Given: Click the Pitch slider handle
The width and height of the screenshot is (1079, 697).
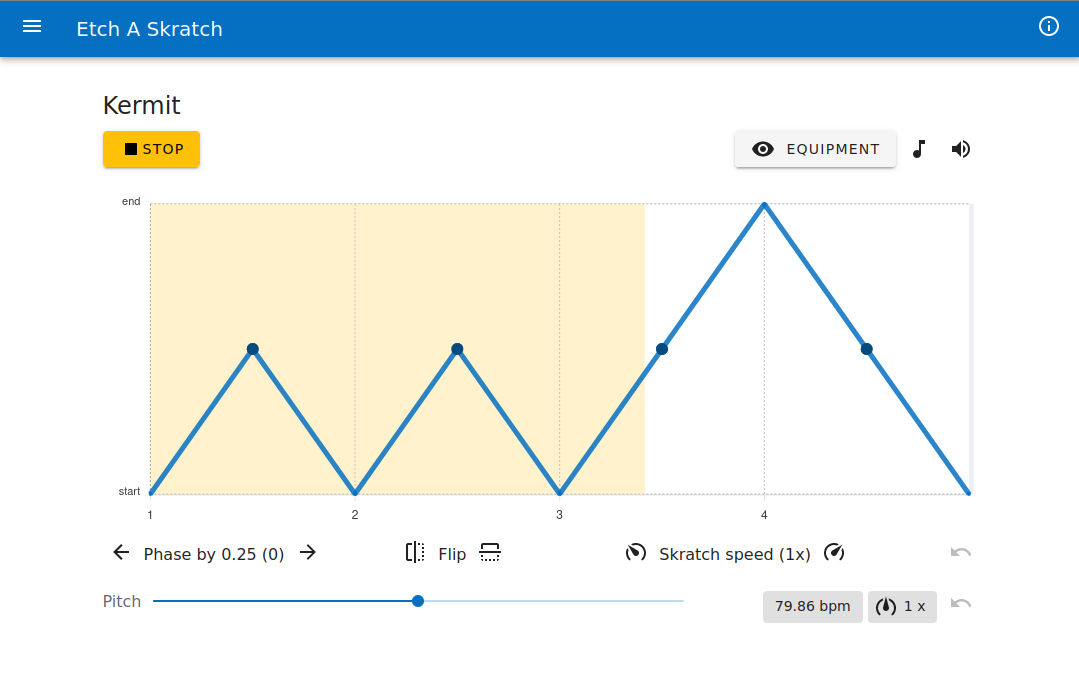Looking at the screenshot, I should tap(418, 601).
